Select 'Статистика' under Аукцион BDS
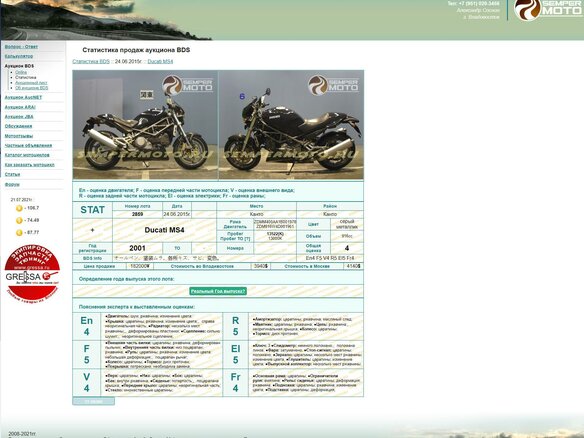This screenshot has height=438, width=584. 26,77
